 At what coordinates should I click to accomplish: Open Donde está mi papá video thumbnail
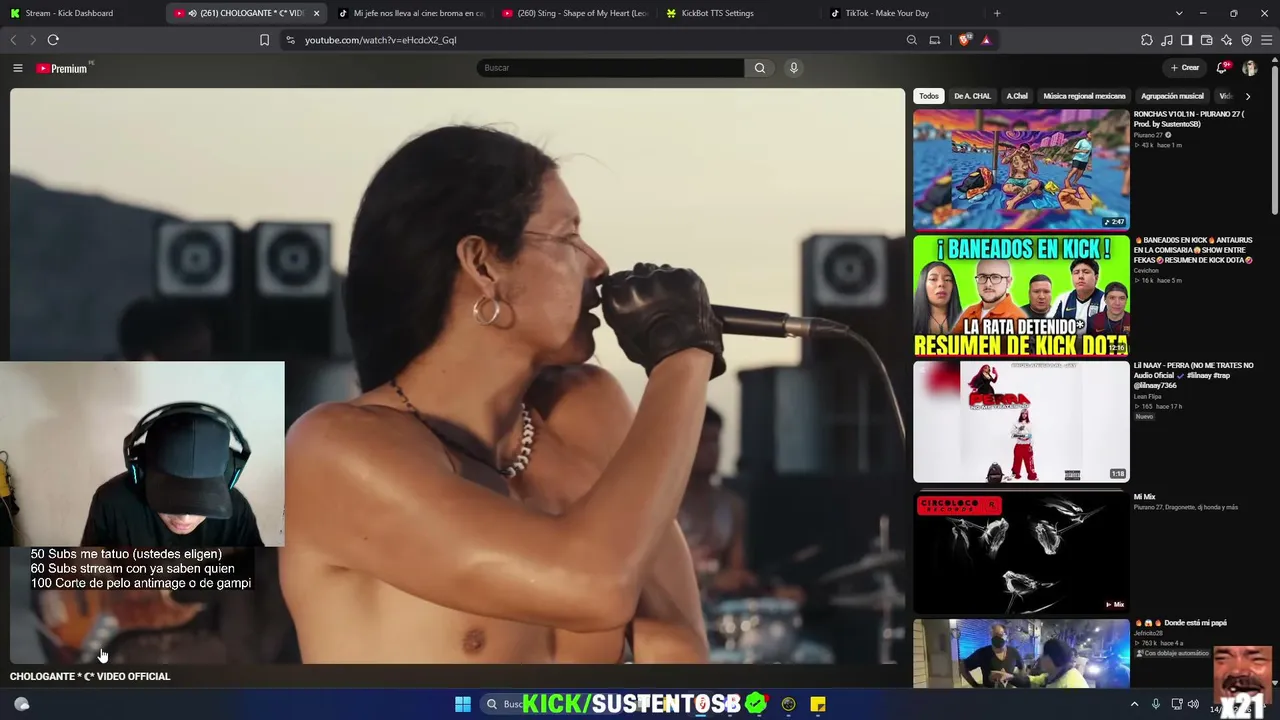(x=1021, y=654)
